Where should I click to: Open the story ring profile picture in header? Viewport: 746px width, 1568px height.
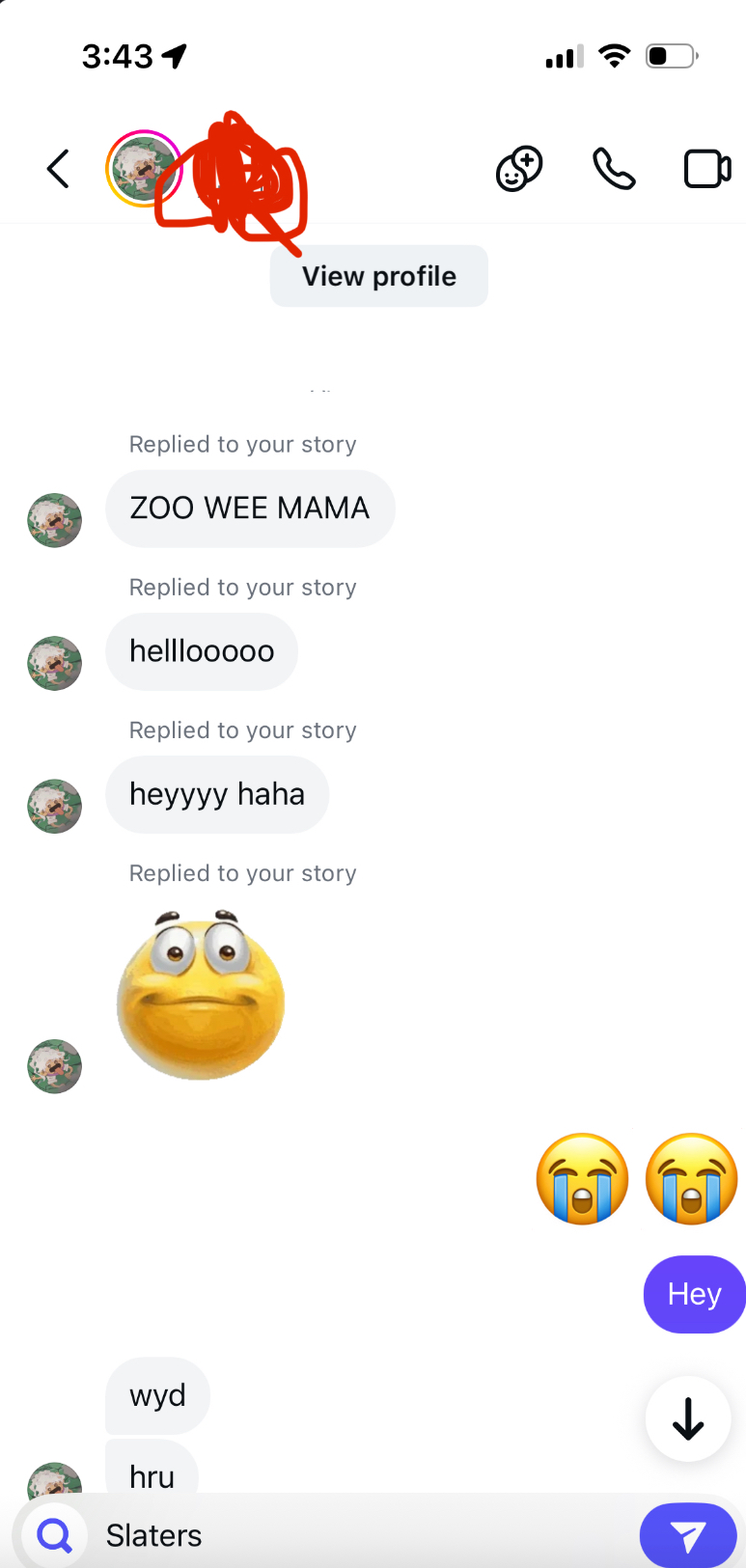[x=143, y=169]
